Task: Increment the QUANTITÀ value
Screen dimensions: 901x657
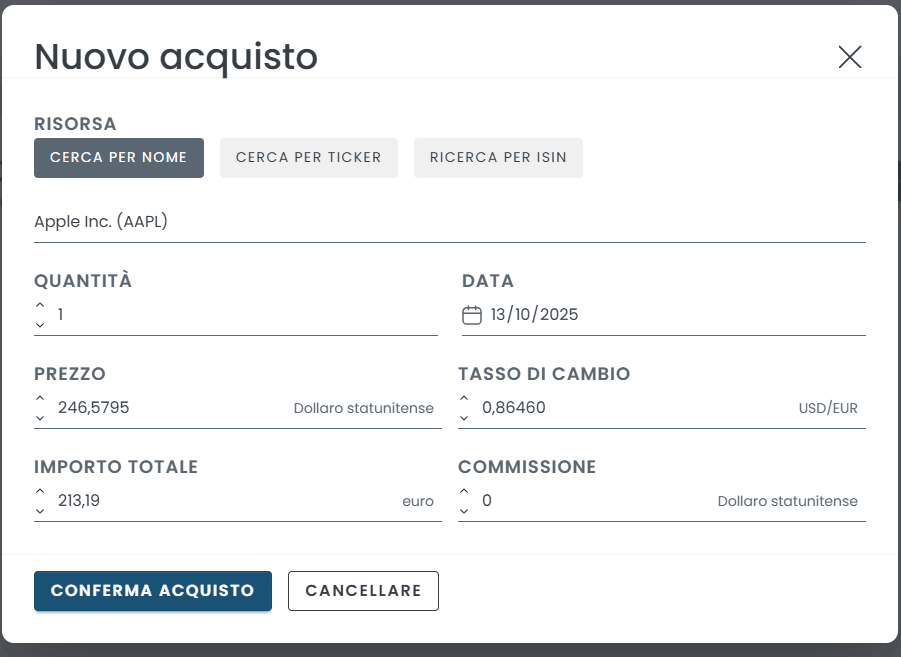Action: [x=40, y=306]
